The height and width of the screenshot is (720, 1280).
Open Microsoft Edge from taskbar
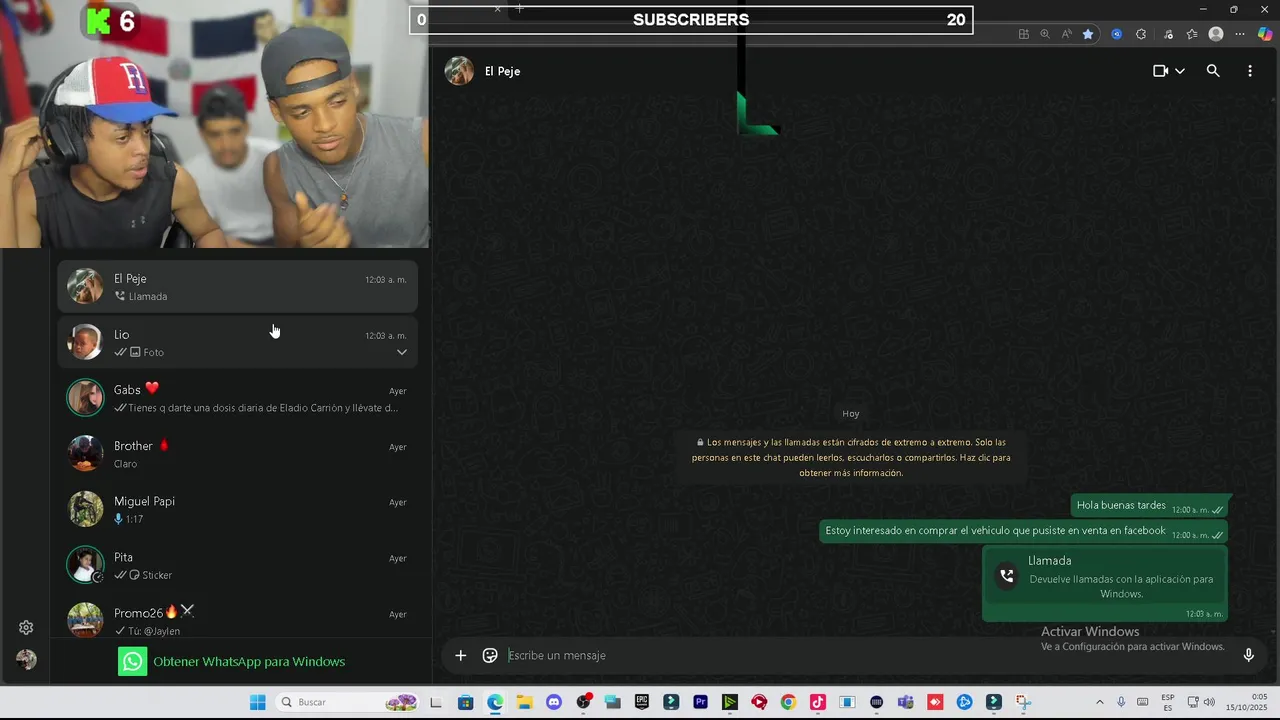coord(495,702)
